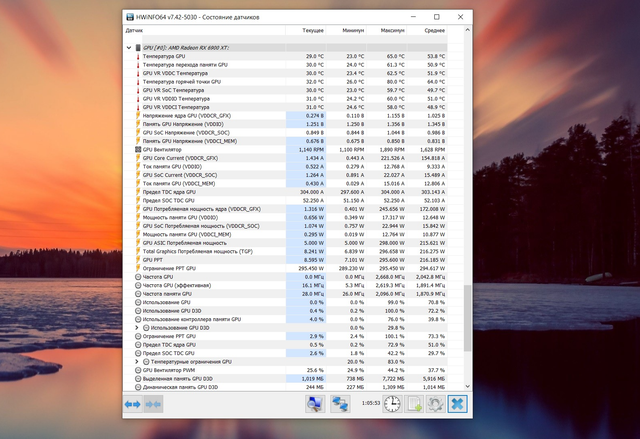This screenshot has width=640, height=439.
Task: Click lightning icon of GPU PPT row
Action: click(x=138, y=260)
